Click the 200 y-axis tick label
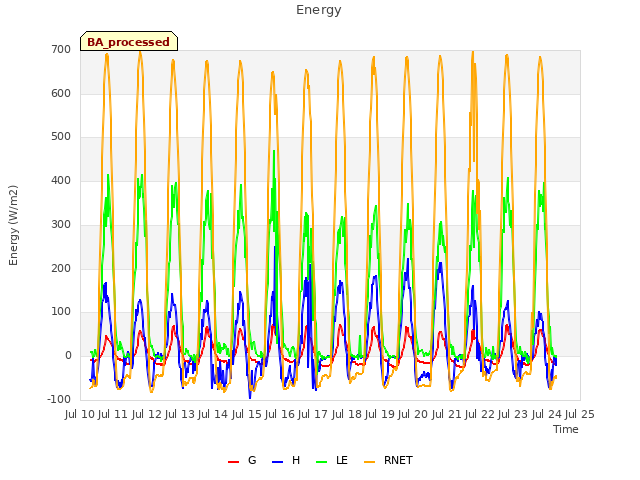Screen dimensions: 640x480 (61, 268)
